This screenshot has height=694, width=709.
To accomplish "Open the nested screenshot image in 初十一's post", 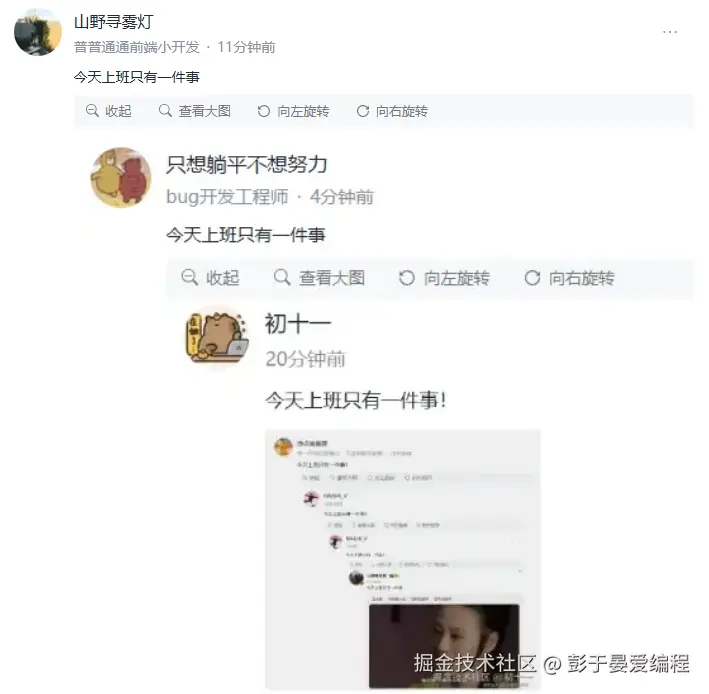I will click(x=403, y=560).
